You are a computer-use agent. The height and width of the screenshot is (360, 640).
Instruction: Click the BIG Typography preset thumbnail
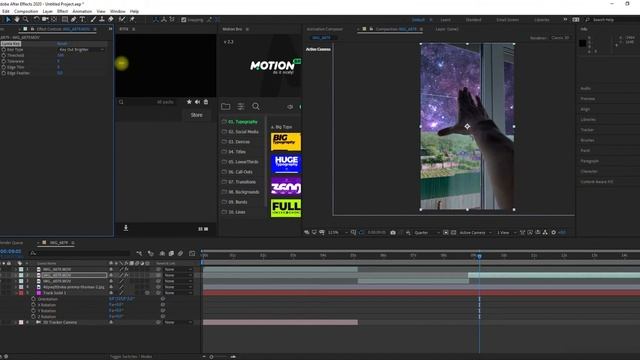coord(286,142)
